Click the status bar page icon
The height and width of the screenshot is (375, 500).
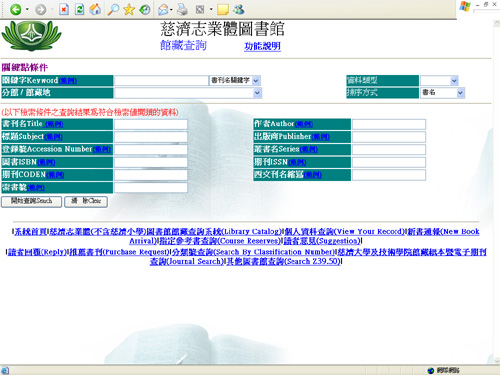coord(5,370)
